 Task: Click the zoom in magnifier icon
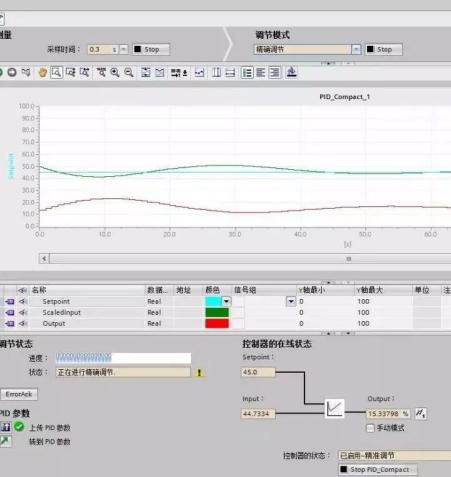click(115, 72)
